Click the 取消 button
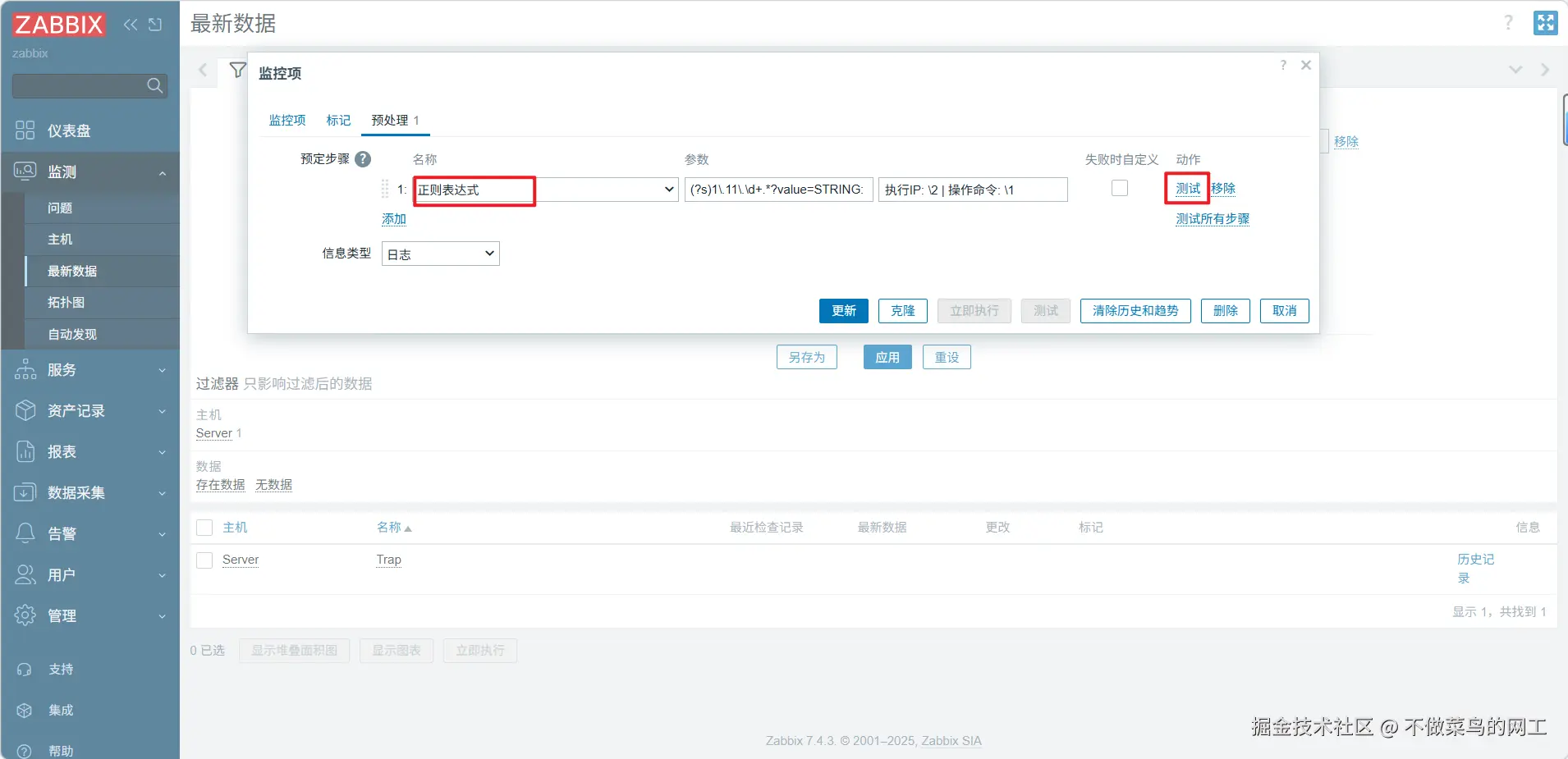The height and width of the screenshot is (759, 1568). click(x=1285, y=311)
